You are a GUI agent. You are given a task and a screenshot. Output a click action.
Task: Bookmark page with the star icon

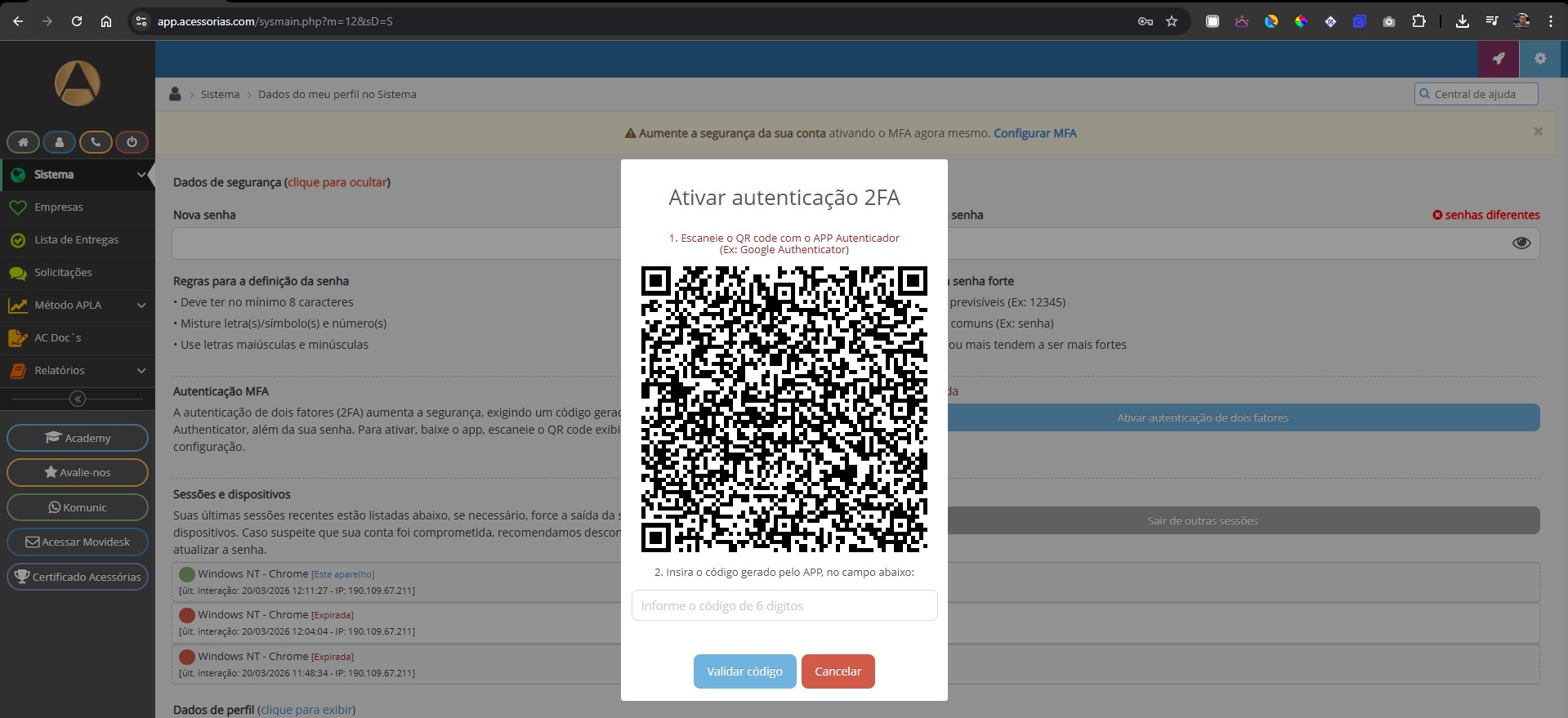pyautogui.click(x=1172, y=21)
